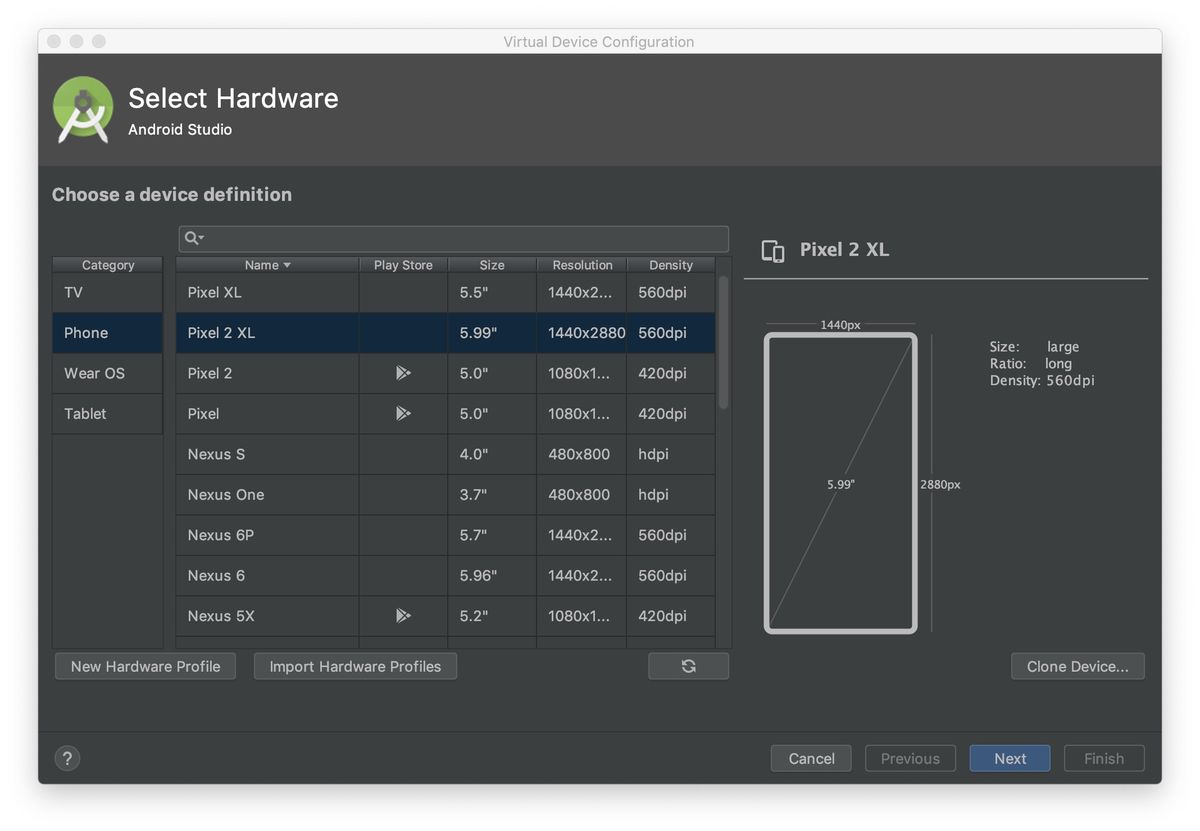Select the Nexus 5X device name
1200x831 pixels.
(x=221, y=616)
